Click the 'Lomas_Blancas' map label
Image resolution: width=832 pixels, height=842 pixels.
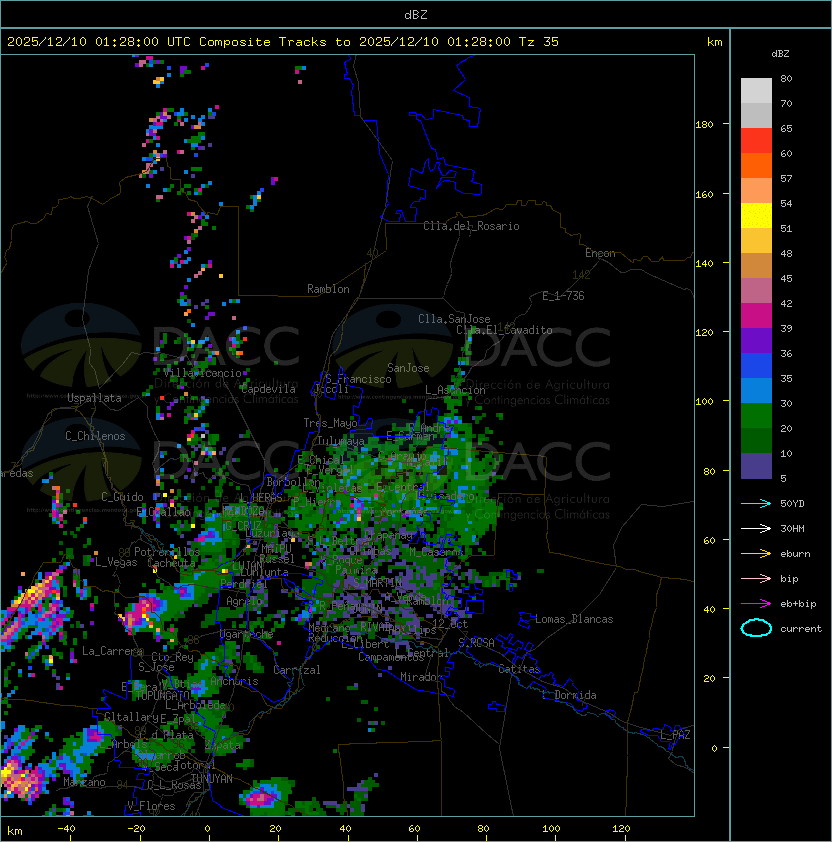coord(574,619)
